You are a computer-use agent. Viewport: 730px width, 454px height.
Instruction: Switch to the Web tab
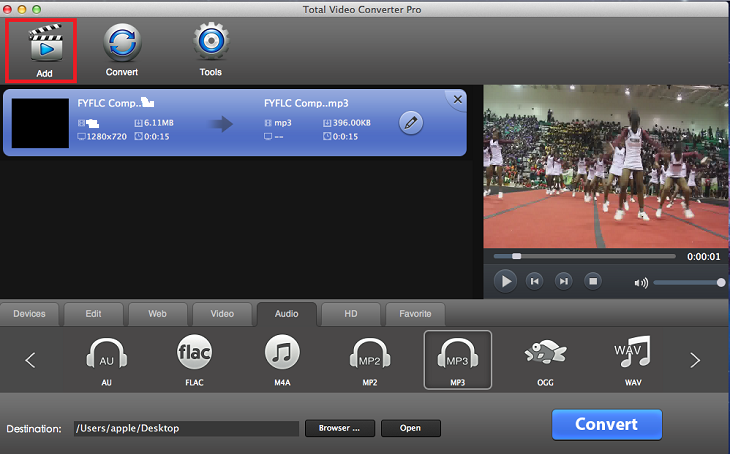[x=158, y=314]
